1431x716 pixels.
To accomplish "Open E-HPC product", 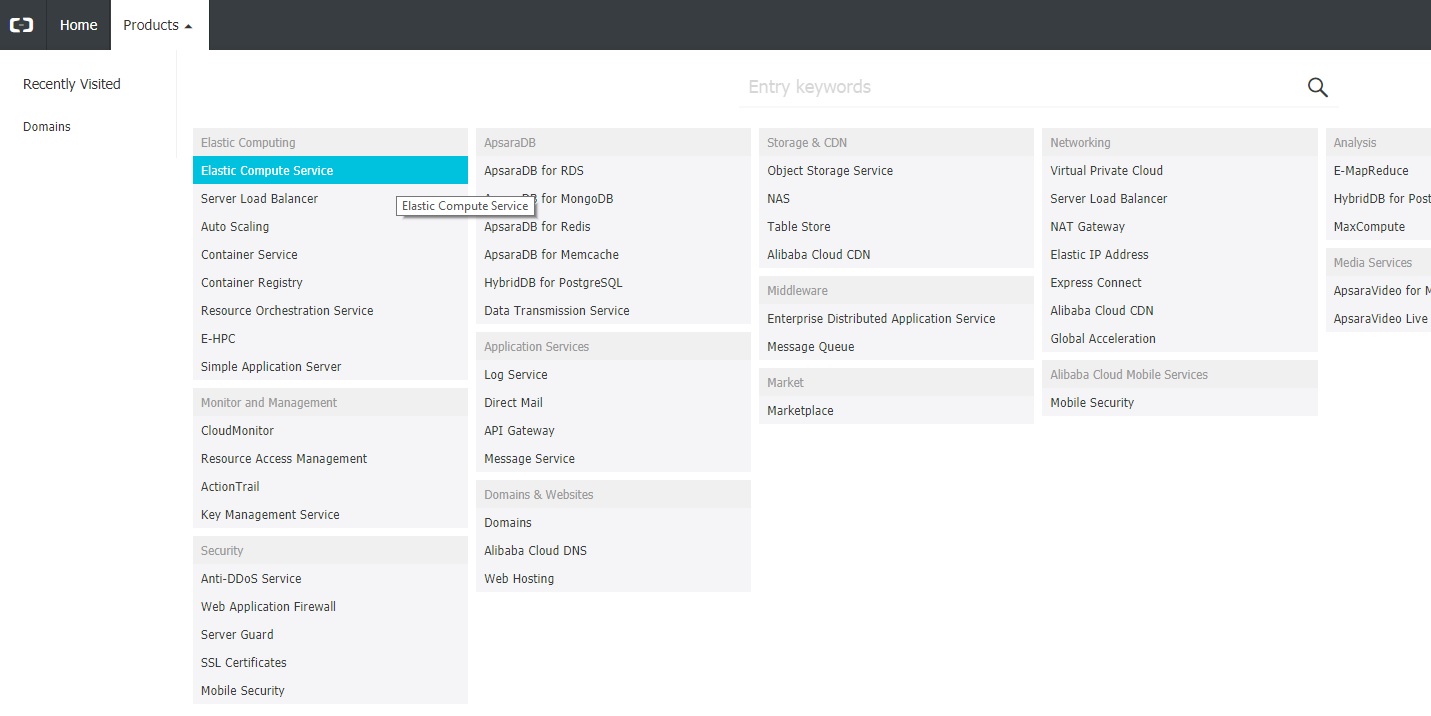I will (x=330, y=338).
